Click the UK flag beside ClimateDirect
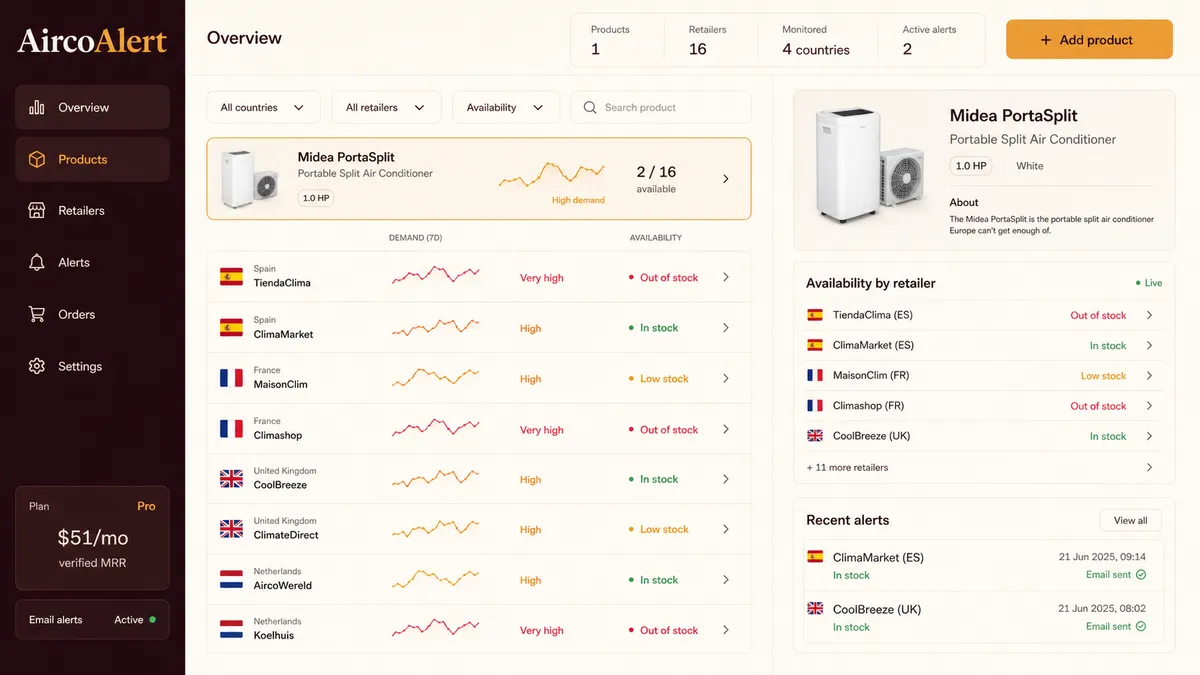The height and width of the screenshot is (675, 1200). point(231,529)
